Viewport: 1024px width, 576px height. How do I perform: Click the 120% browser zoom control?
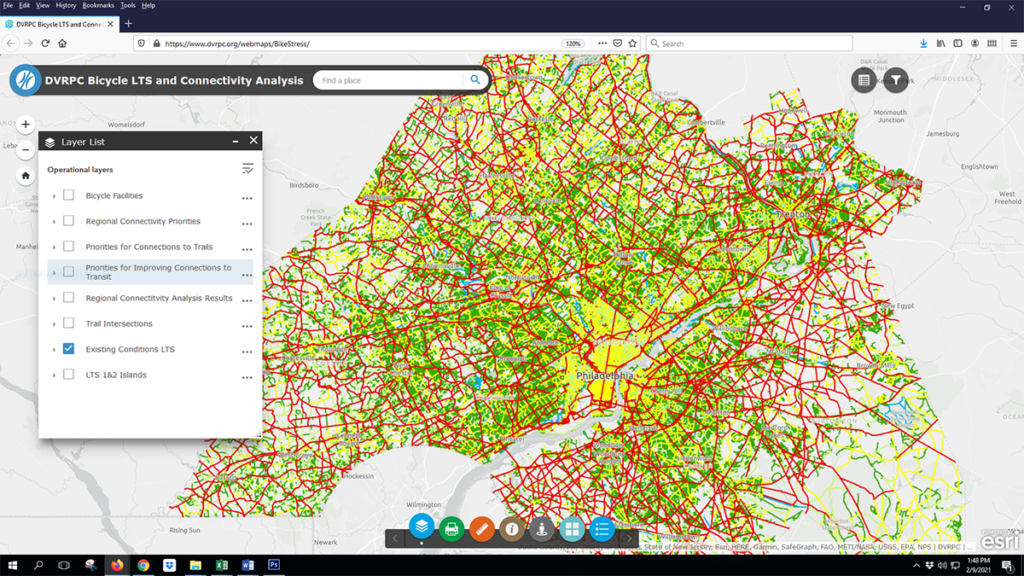coord(573,43)
